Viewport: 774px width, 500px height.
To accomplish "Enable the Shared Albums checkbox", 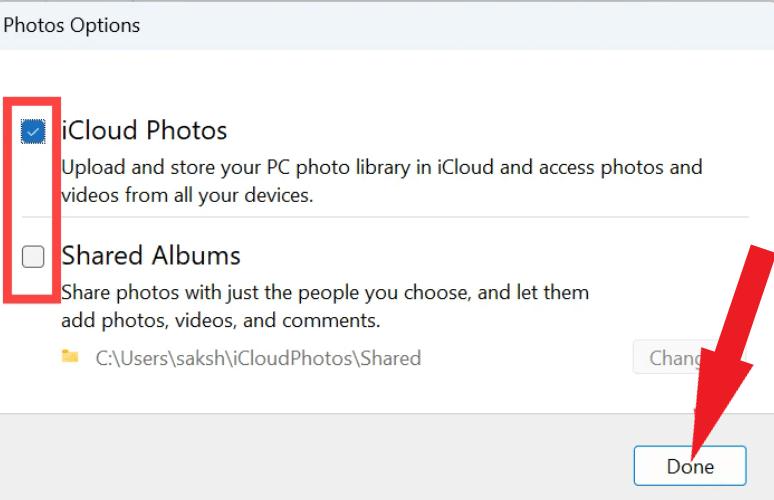I will pos(33,257).
